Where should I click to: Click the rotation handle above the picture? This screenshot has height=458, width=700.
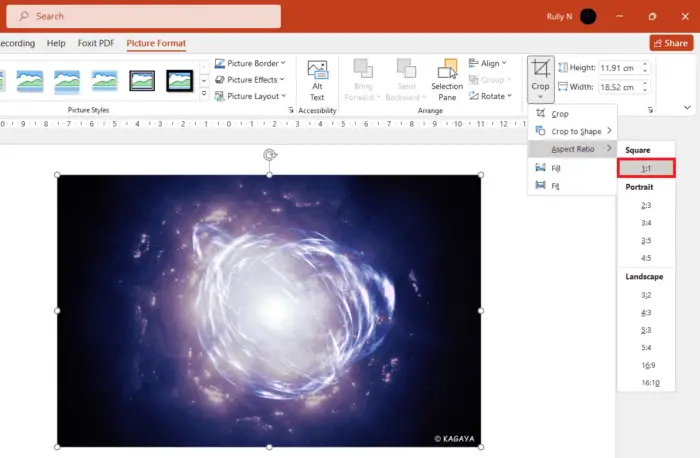[270, 155]
